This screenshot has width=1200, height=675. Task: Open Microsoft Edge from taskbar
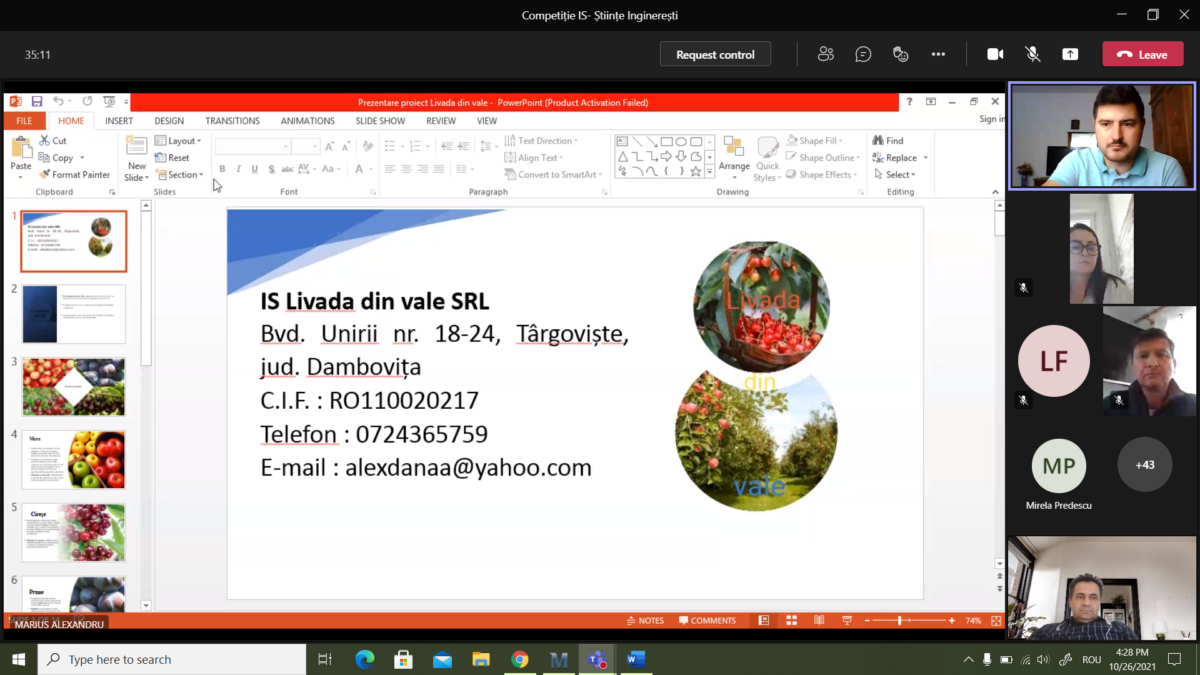(x=364, y=659)
